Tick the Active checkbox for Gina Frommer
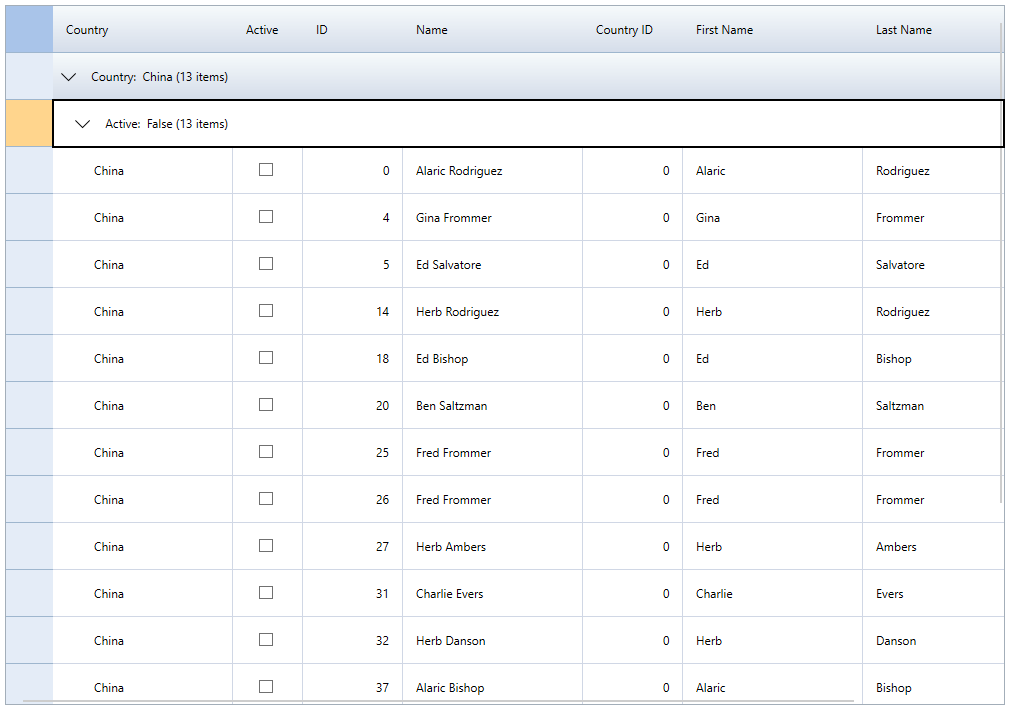Screen dimensions: 1010x707 (x=266, y=217)
